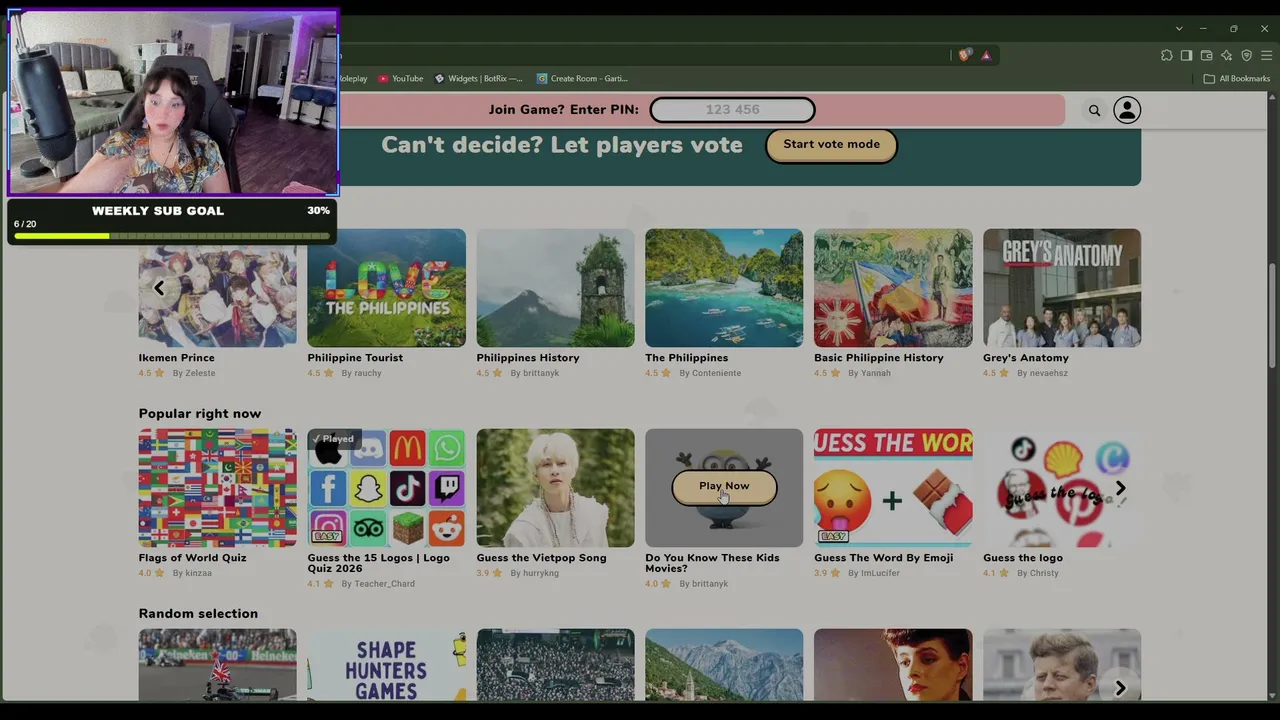Open the Ikemen Prince quiz thumbnail
The height and width of the screenshot is (720, 1280).
point(218,288)
